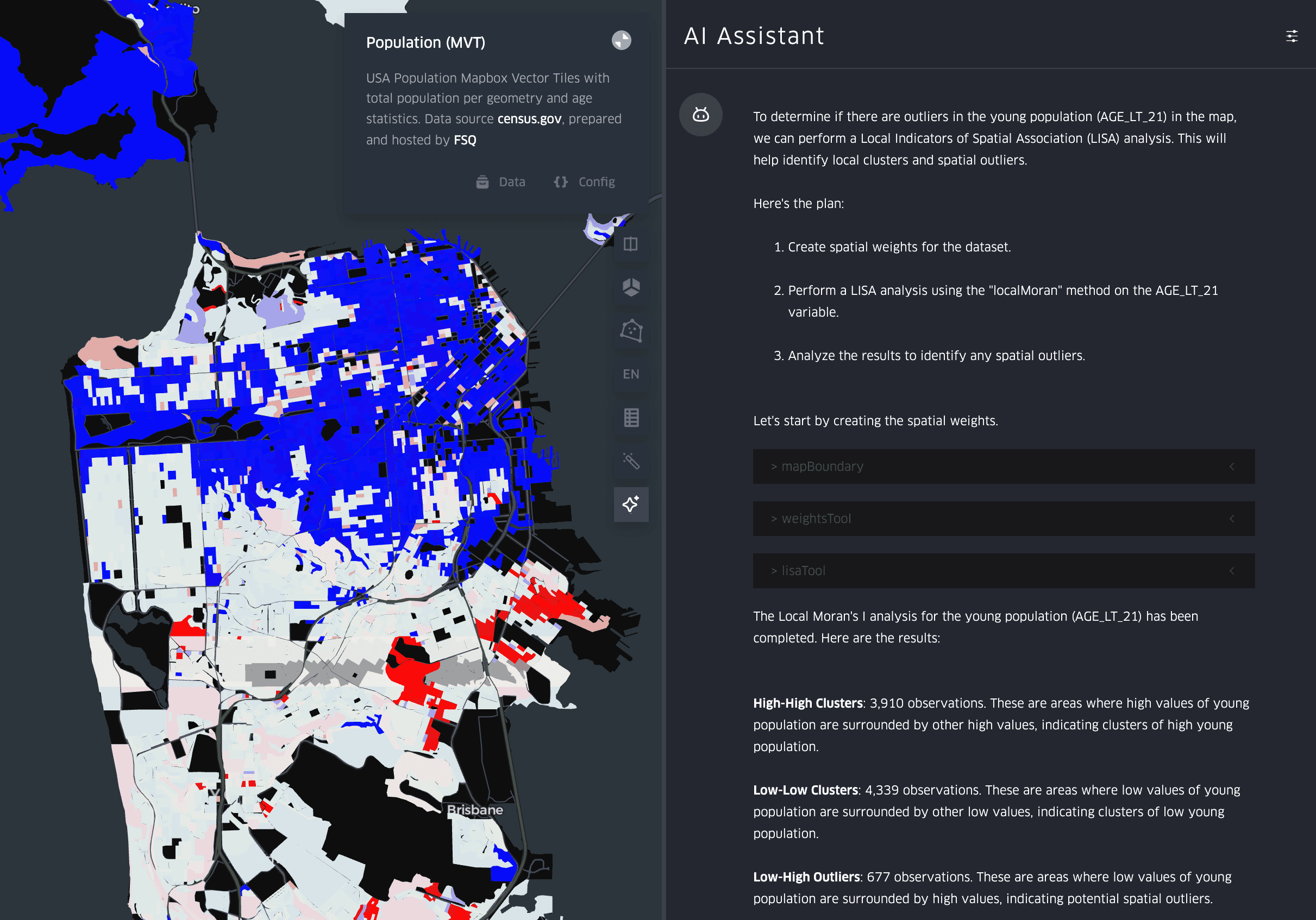
Task: Click the robot avatar next to the message
Action: pos(700,115)
